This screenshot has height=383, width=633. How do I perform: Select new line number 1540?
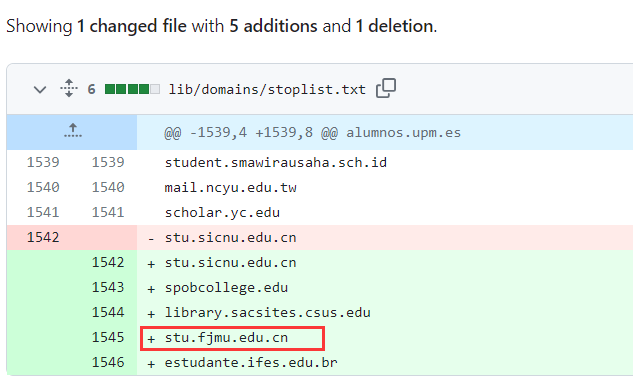[108, 187]
